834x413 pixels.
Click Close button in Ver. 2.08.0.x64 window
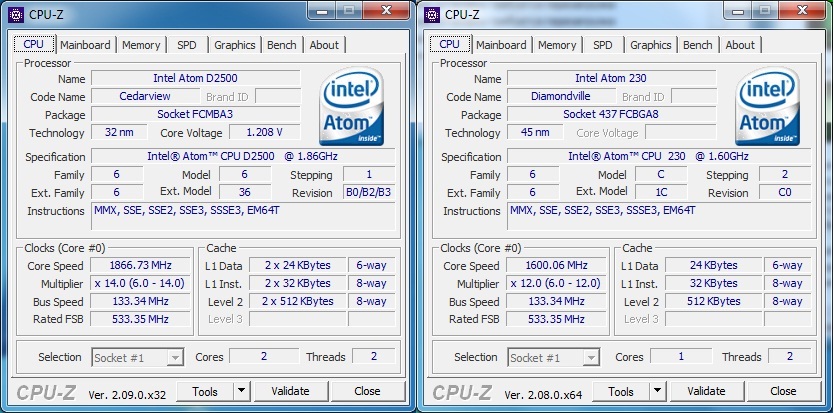(783, 391)
